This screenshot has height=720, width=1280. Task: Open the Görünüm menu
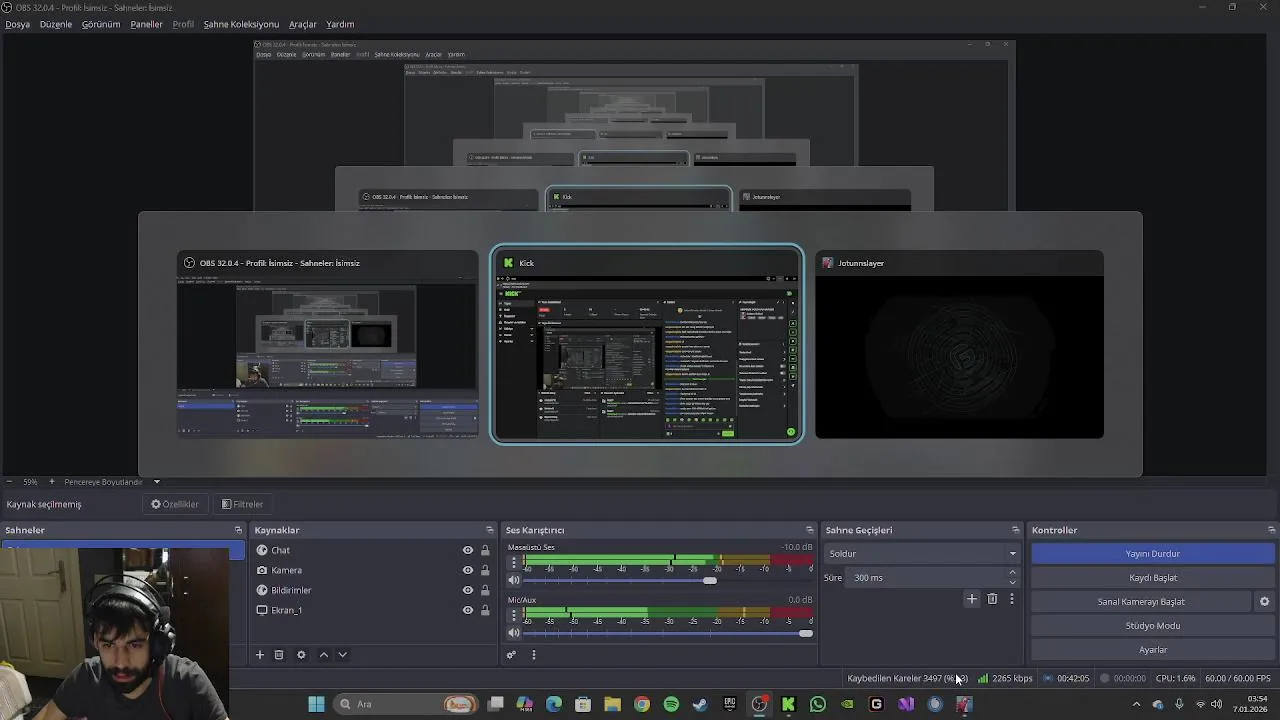101,24
